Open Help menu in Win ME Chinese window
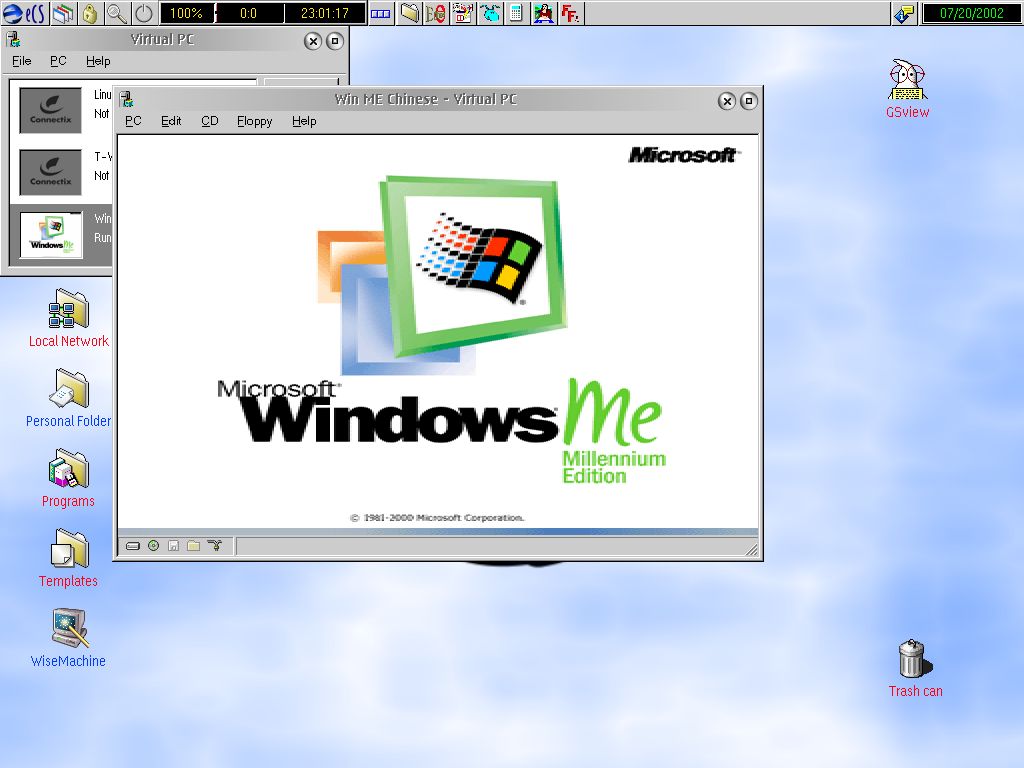The image size is (1024, 768). point(304,121)
